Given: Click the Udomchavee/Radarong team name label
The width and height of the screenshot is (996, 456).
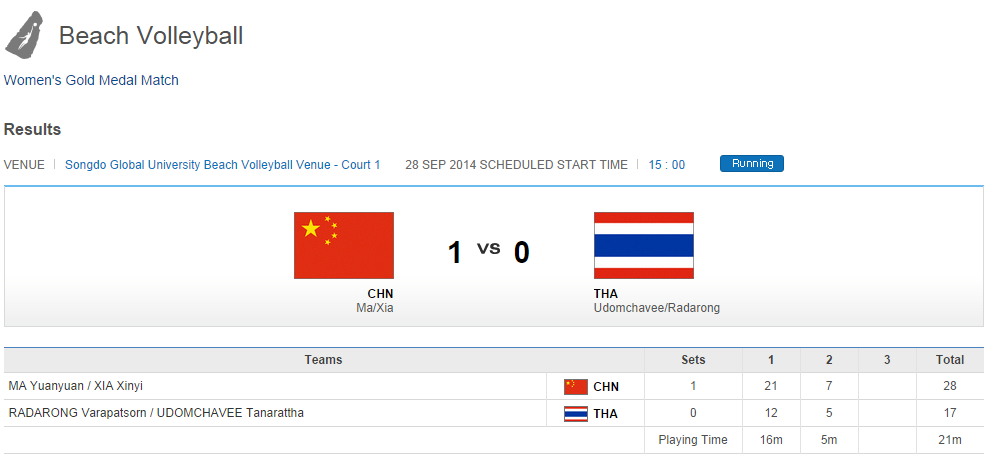Looking at the screenshot, I should [x=656, y=308].
